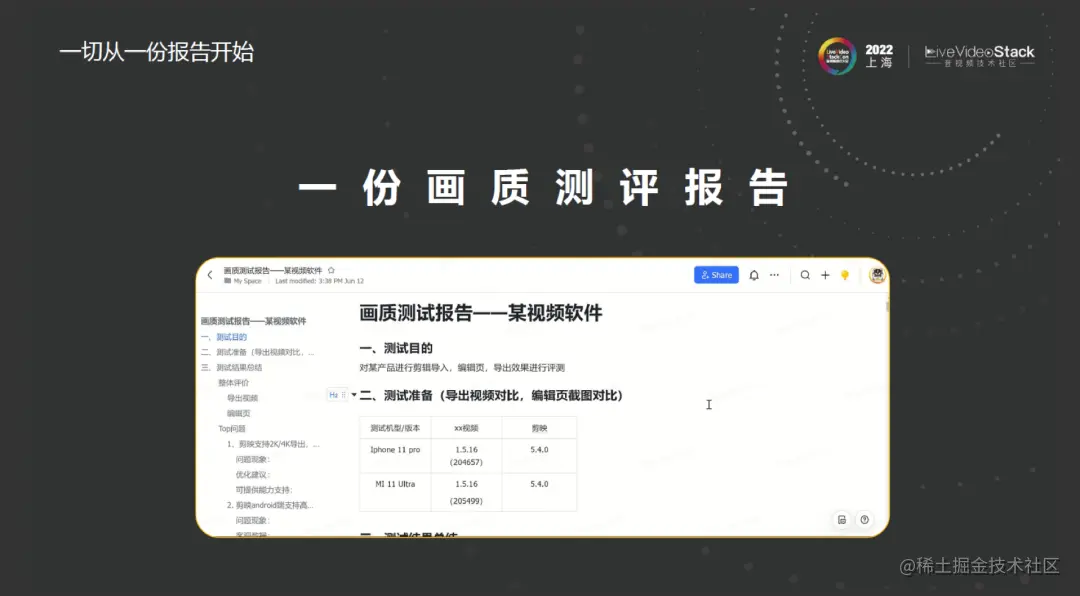Open the yellow lightbulb tips icon
The image size is (1080, 596).
pyautogui.click(x=845, y=275)
